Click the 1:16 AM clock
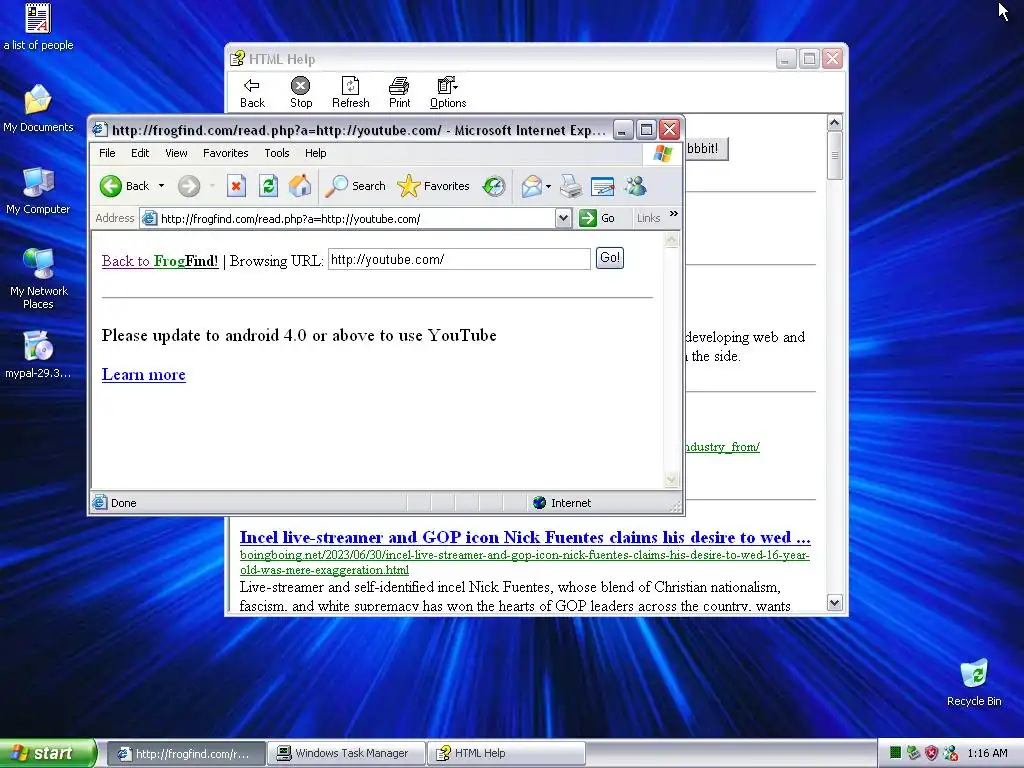 tap(987, 753)
